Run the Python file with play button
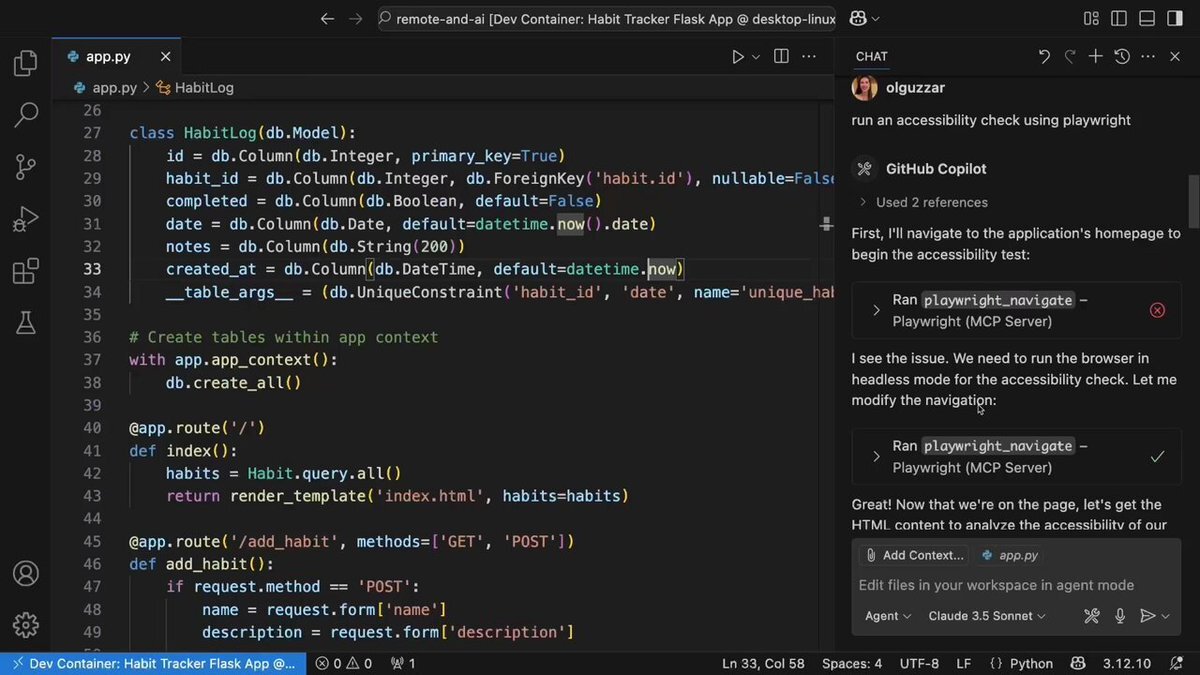 click(738, 57)
